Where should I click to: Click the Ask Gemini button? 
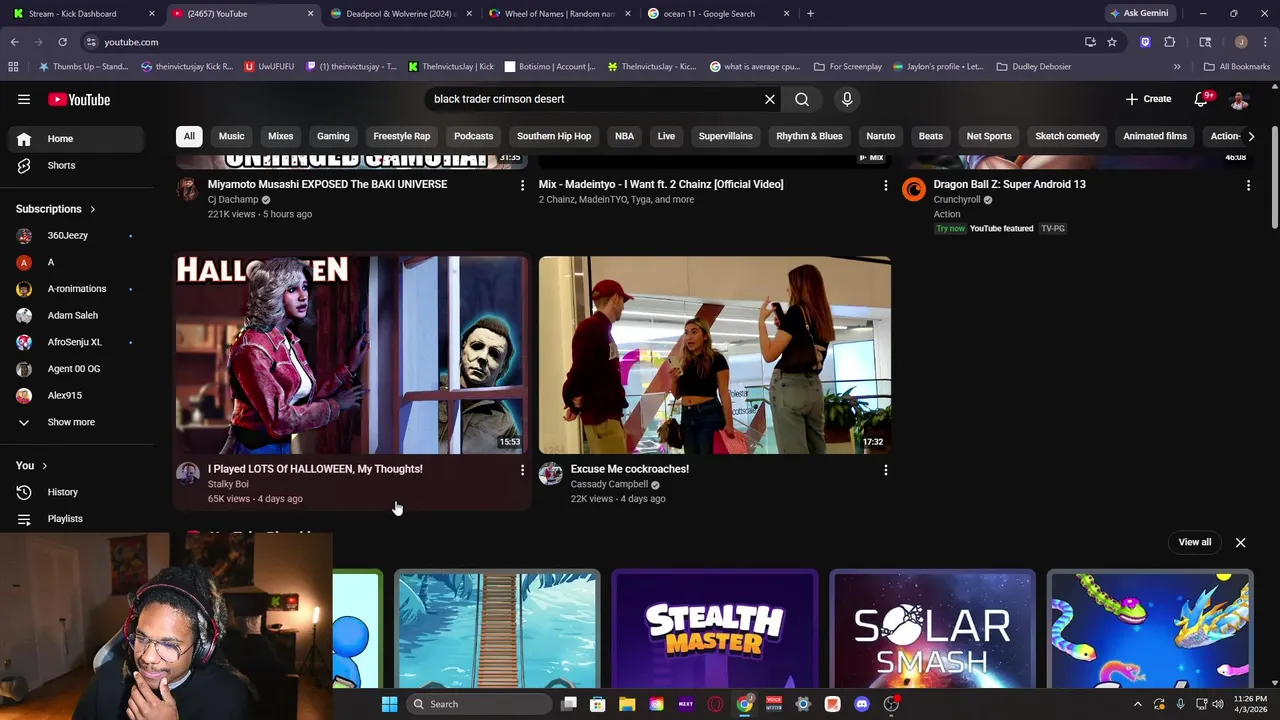[1139, 14]
